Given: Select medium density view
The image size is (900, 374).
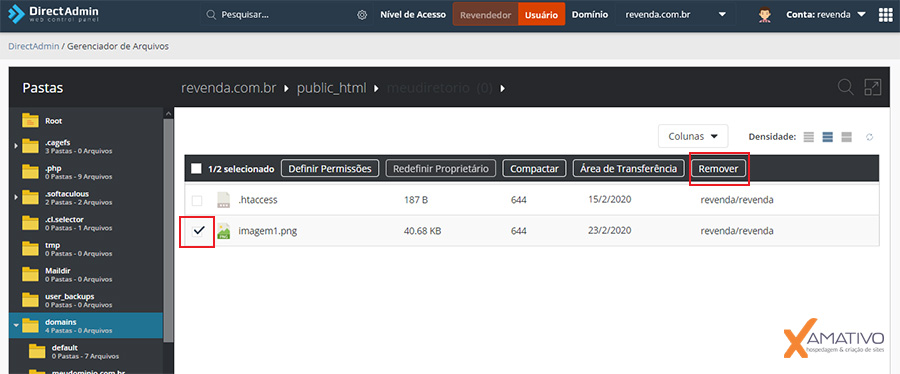Looking at the screenshot, I should pos(827,137).
